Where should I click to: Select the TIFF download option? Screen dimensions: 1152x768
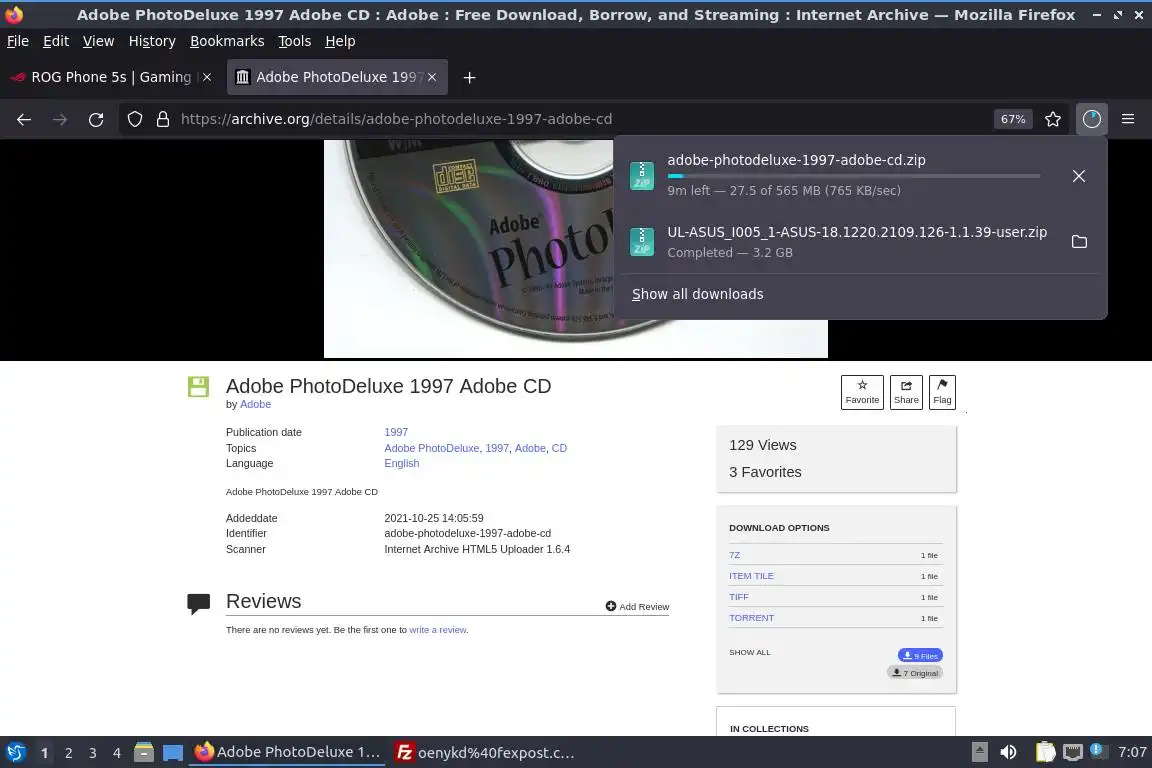(738, 597)
